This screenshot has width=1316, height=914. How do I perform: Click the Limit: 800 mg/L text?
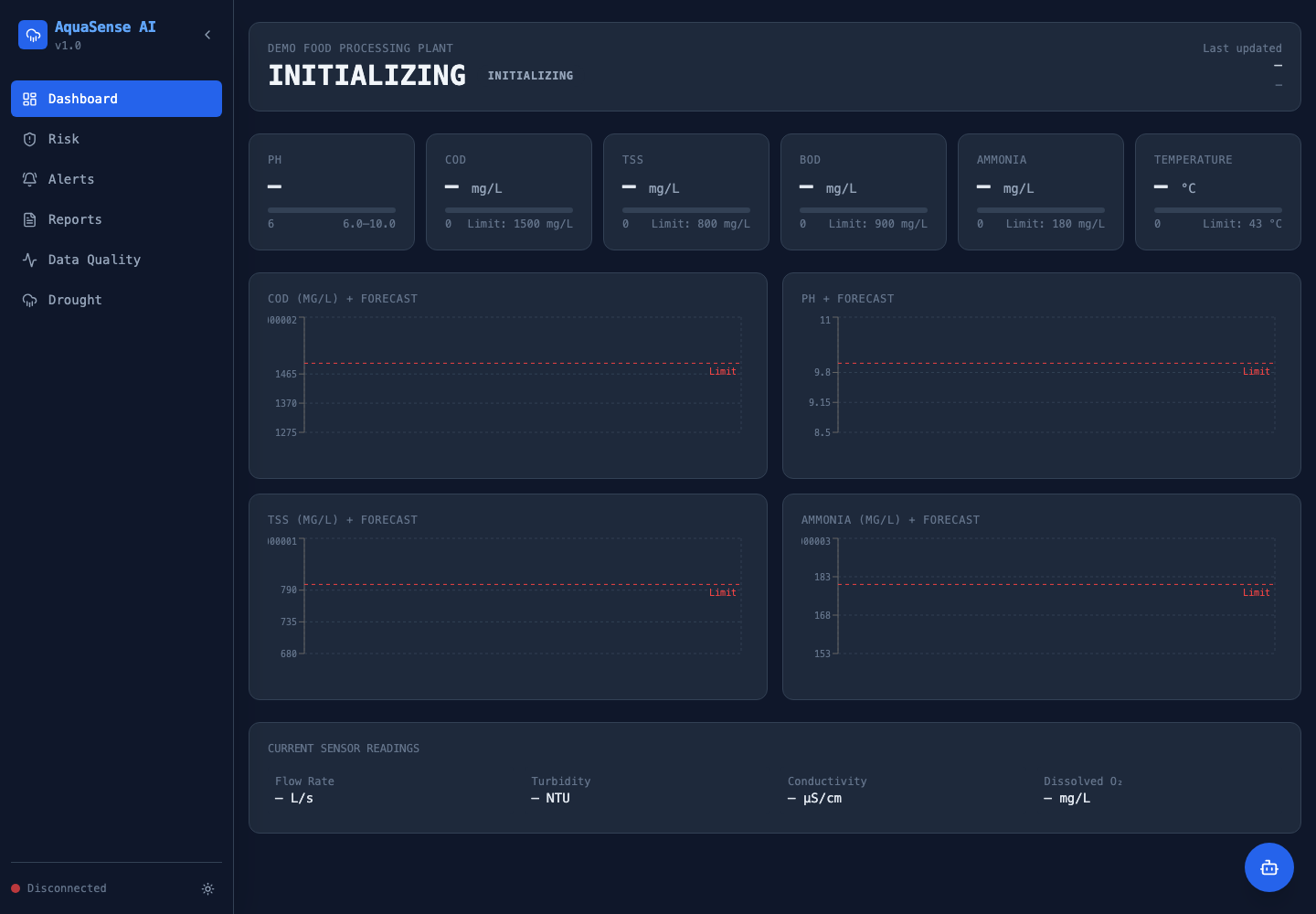pos(701,224)
